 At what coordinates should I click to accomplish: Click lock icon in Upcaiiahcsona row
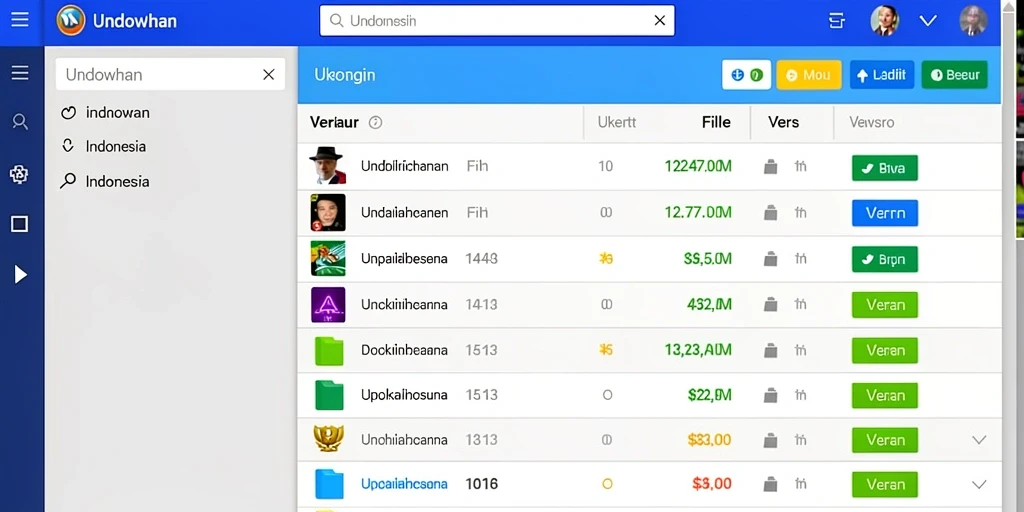pyautogui.click(x=771, y=485)
